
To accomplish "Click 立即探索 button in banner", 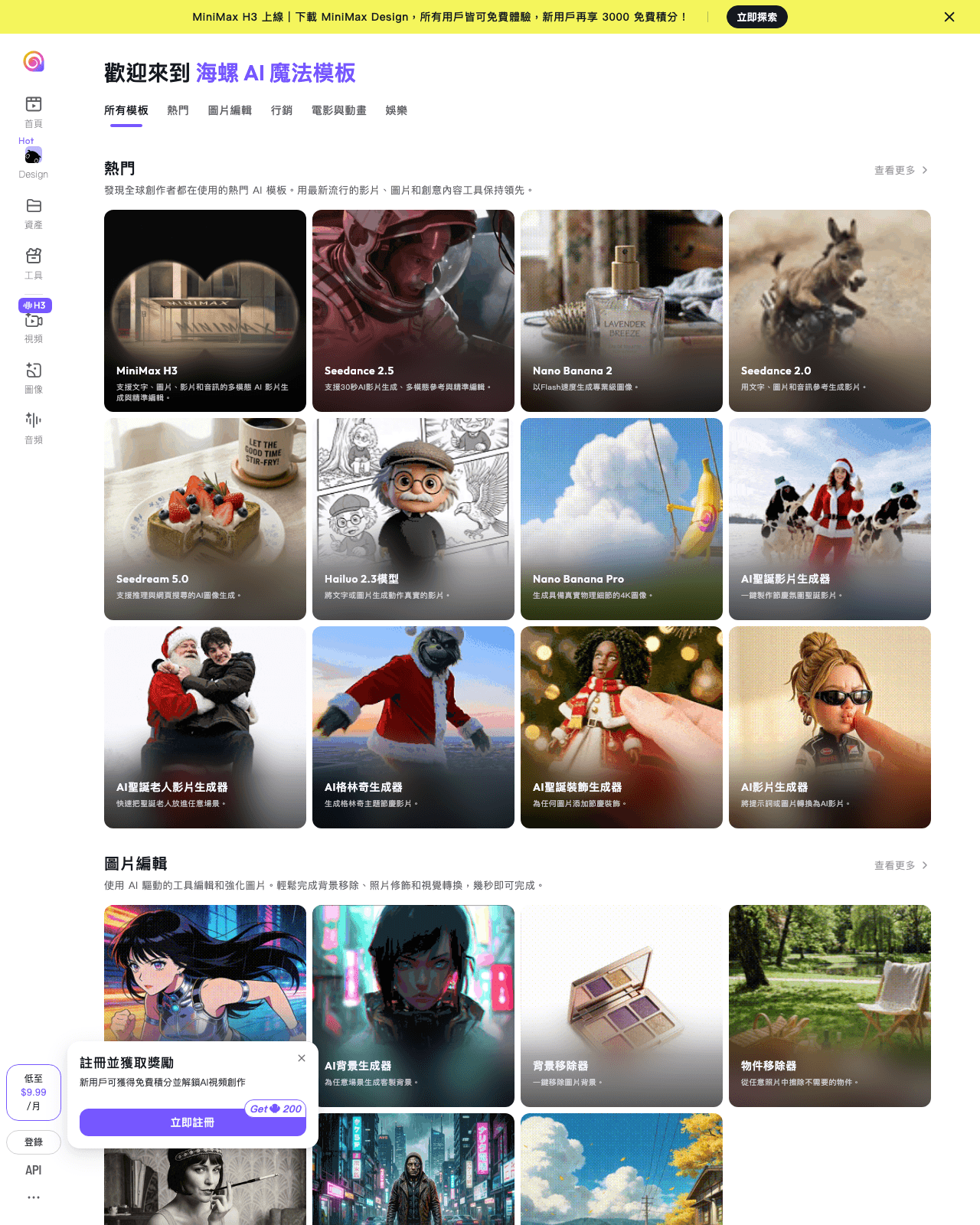I will (756, 17).
